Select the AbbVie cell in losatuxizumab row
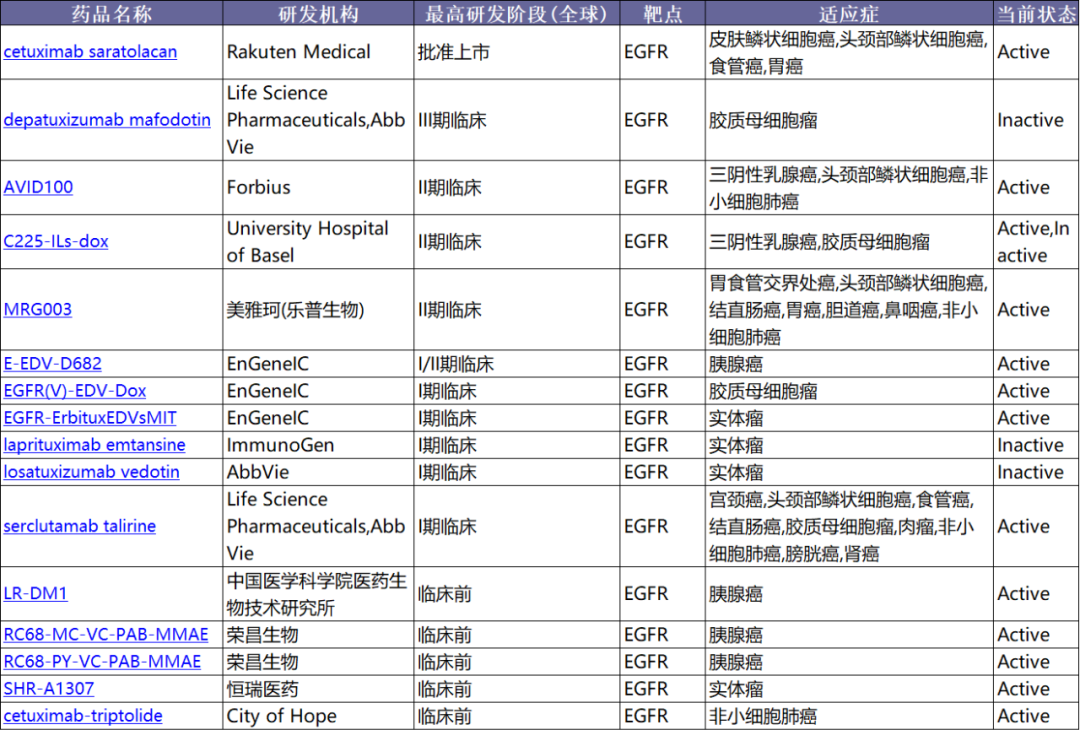Screen dimensions: 1080x730 pos(318,472)
